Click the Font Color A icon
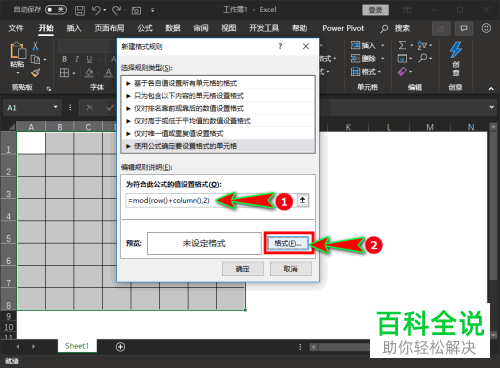The image size is (500, 368). click(x=108, y=73)
